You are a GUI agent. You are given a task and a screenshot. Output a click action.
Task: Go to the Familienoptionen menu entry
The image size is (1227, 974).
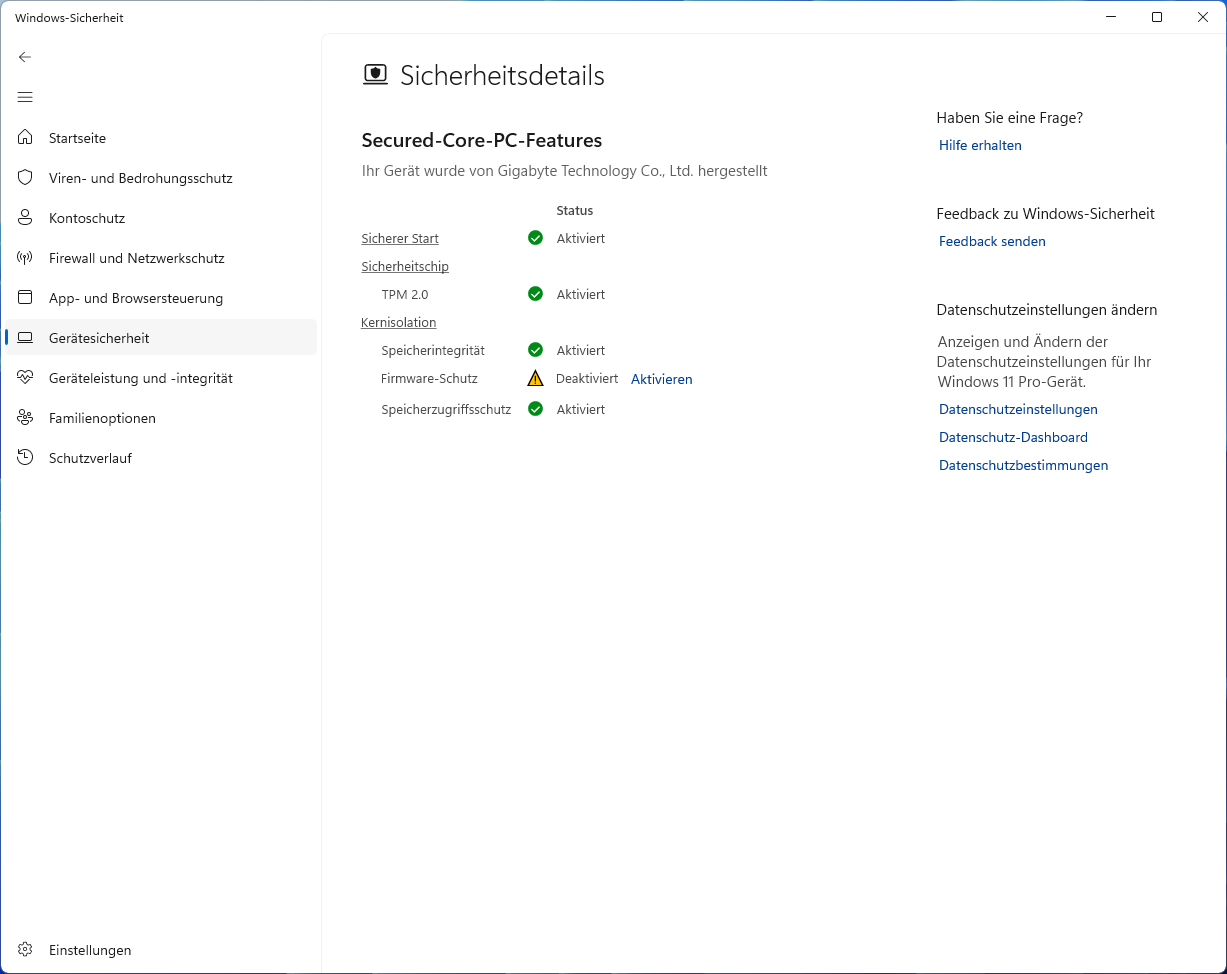(x=161, y=418)
